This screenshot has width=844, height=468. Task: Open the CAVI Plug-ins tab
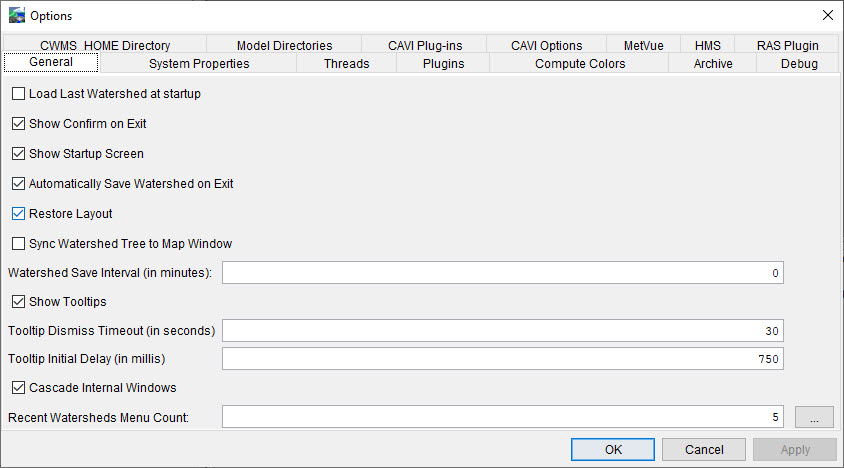click(425, 45)
